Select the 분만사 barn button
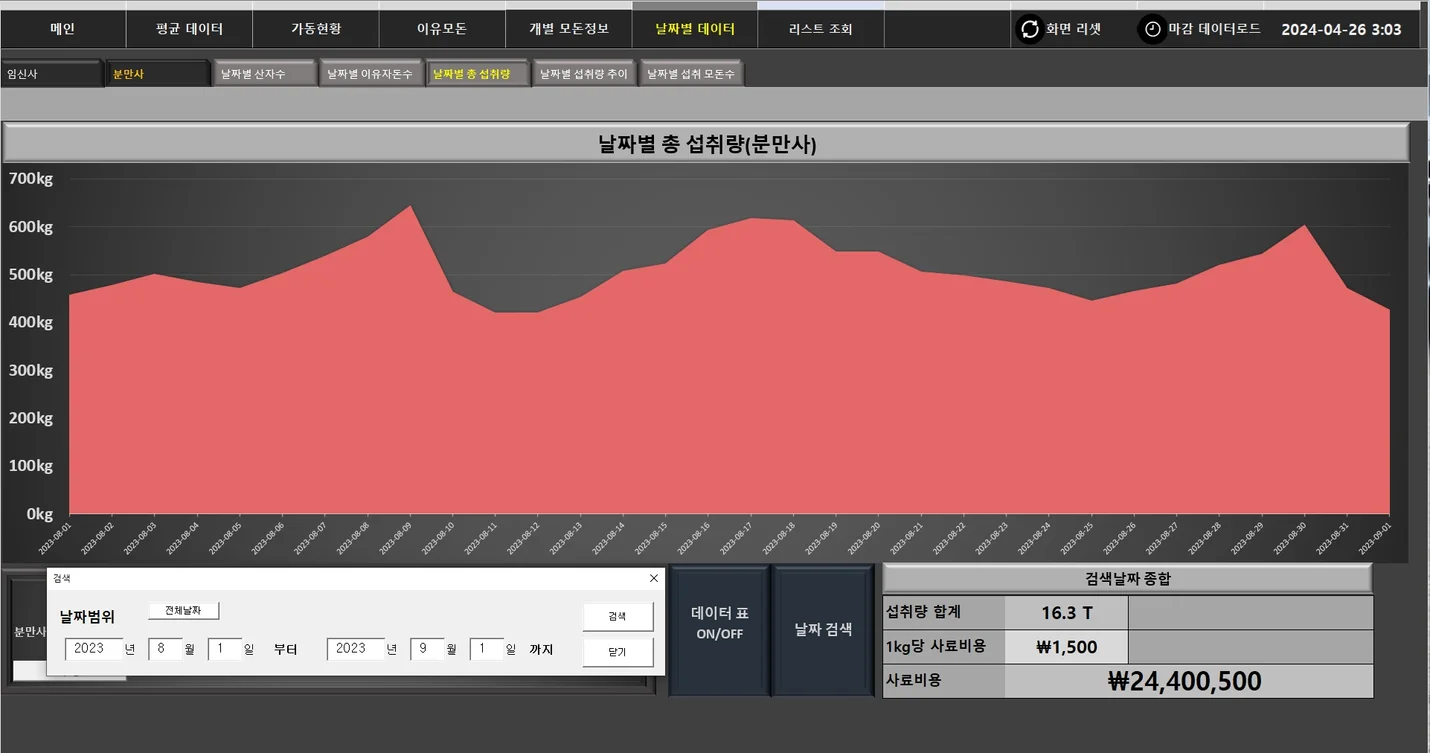This screenshot has height=753, width=1430. coord(158,74)
